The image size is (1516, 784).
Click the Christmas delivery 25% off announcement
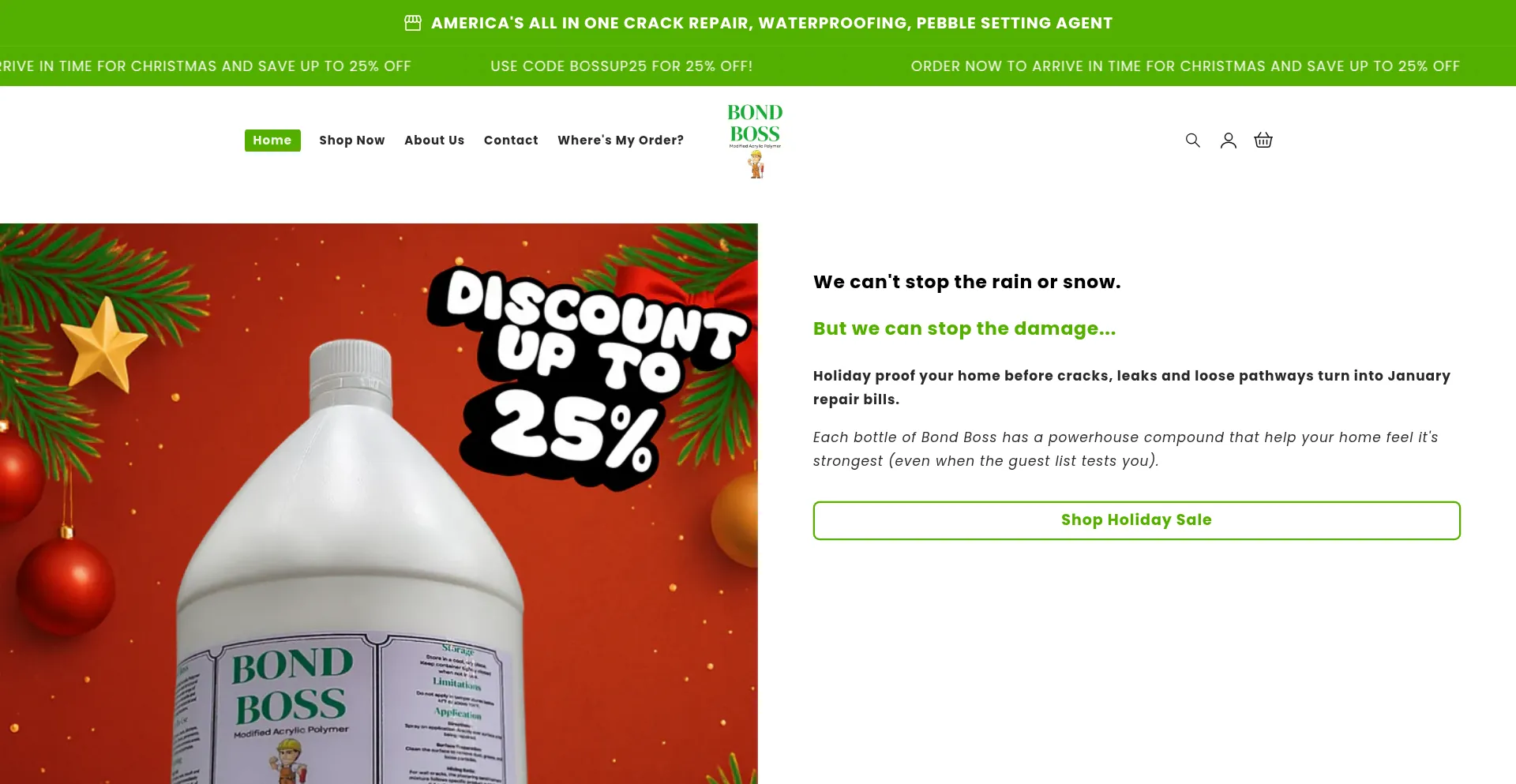click(x=1185, y=66)
